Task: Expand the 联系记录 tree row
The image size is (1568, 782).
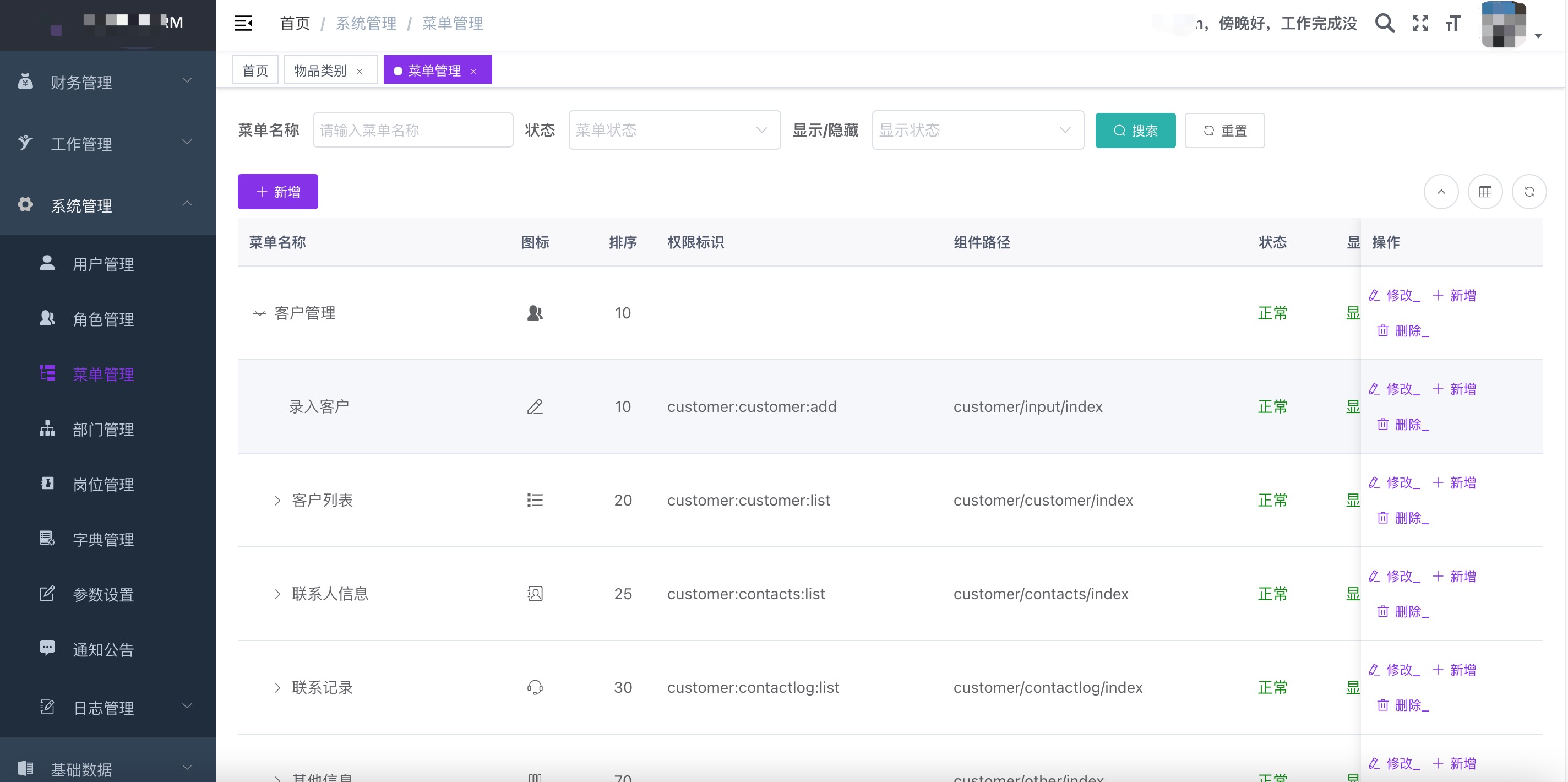Action: (277, 688)
